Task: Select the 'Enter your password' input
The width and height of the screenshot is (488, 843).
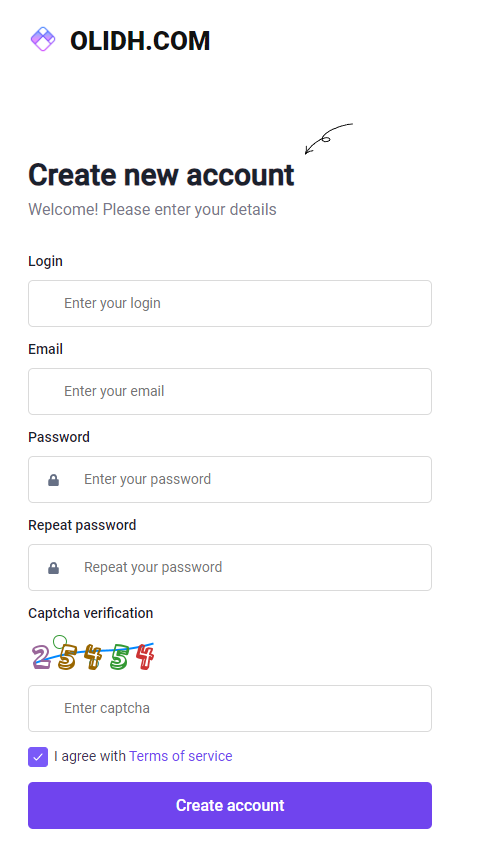Action: (x=230, y=480)
